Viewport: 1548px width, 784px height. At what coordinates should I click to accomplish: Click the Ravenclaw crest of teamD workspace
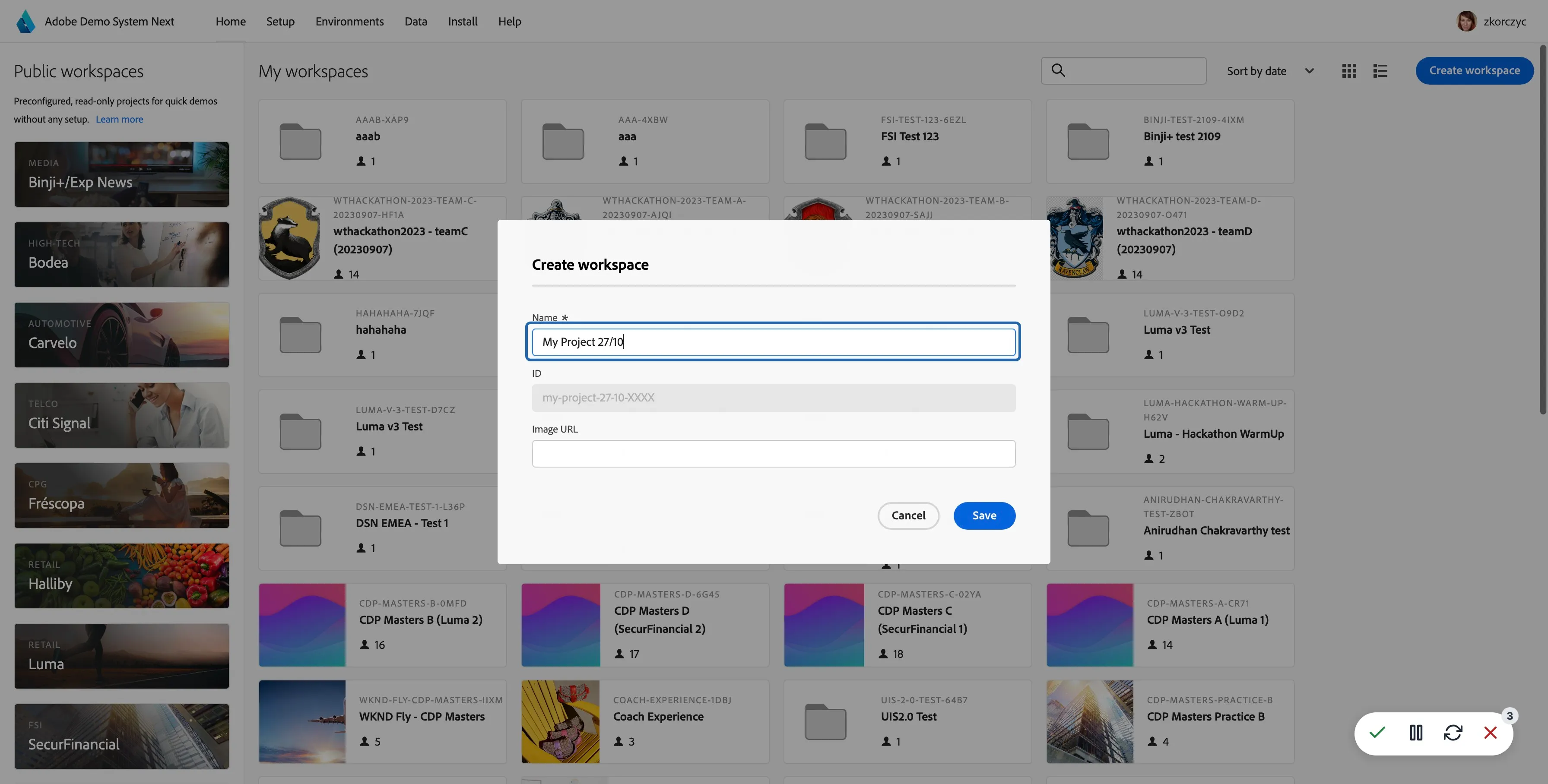tap(1075, 238)
